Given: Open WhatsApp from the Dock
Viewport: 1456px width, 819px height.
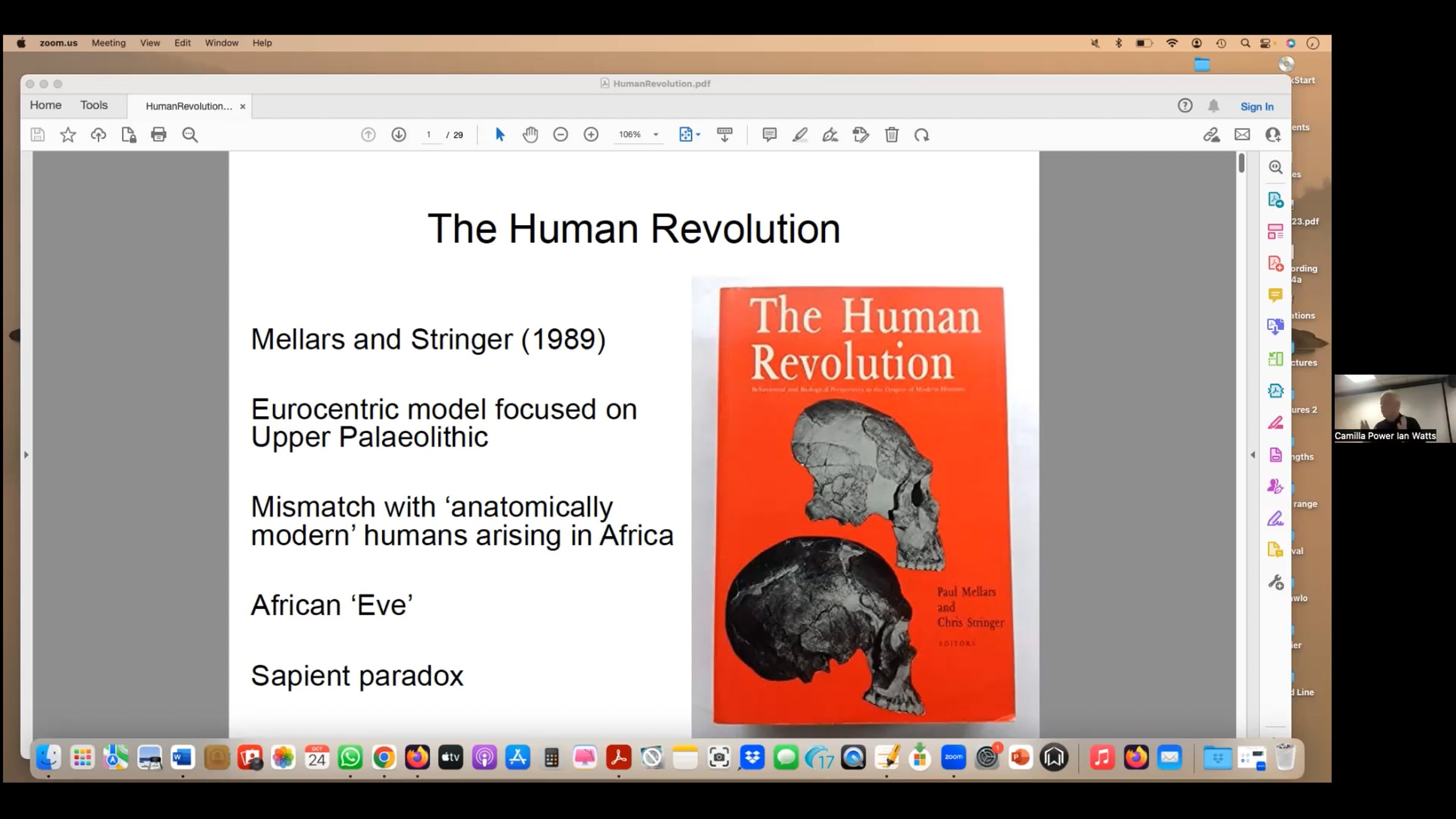Looking at the screenshot, I should pyautogui.click(x=350, y=757).
